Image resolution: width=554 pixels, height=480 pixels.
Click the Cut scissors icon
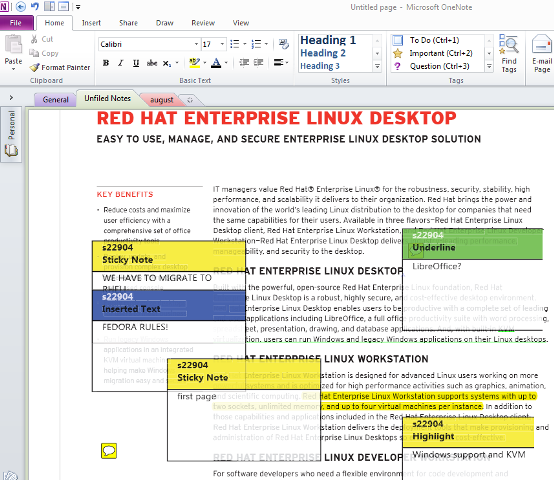pyautogui.click(x=34, y=39)
